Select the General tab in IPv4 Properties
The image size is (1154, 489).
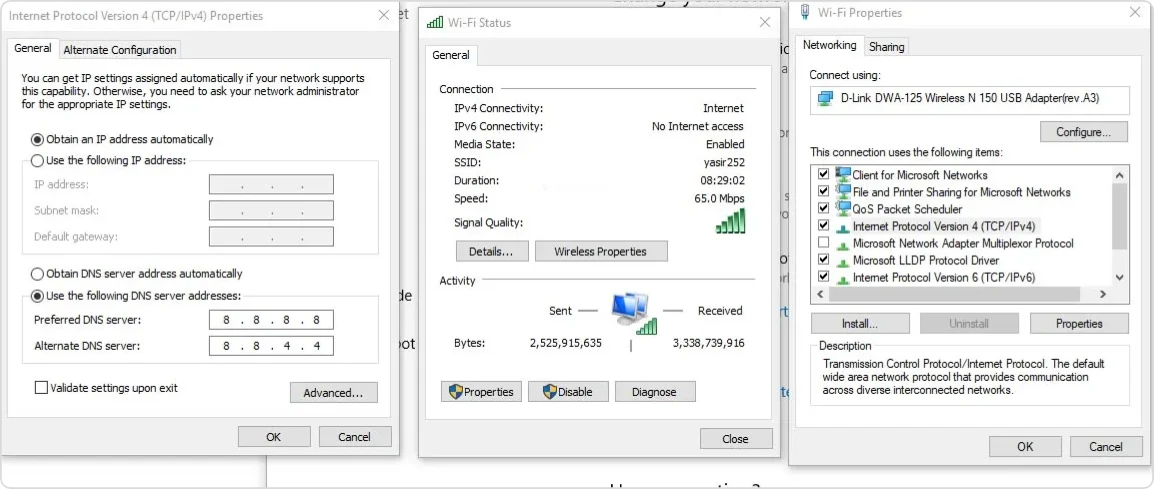[x=33, y=49]
